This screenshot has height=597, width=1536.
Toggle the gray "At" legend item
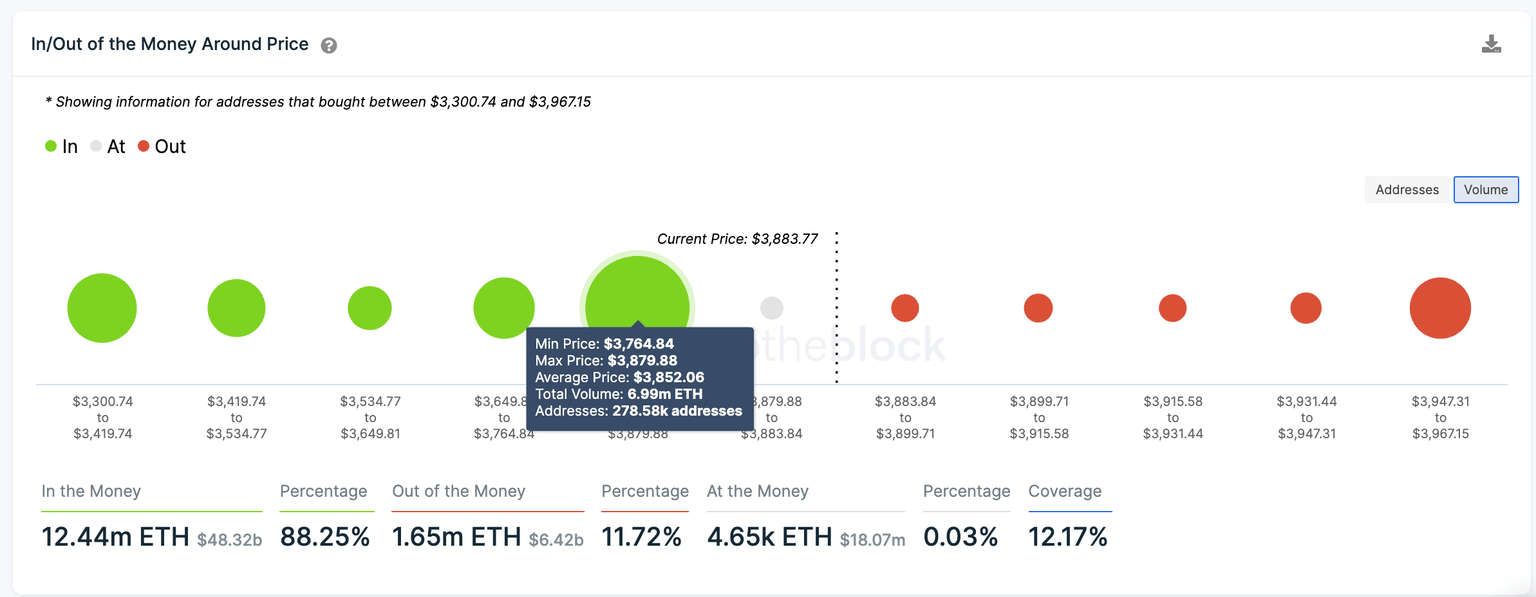tap(107, 147)
